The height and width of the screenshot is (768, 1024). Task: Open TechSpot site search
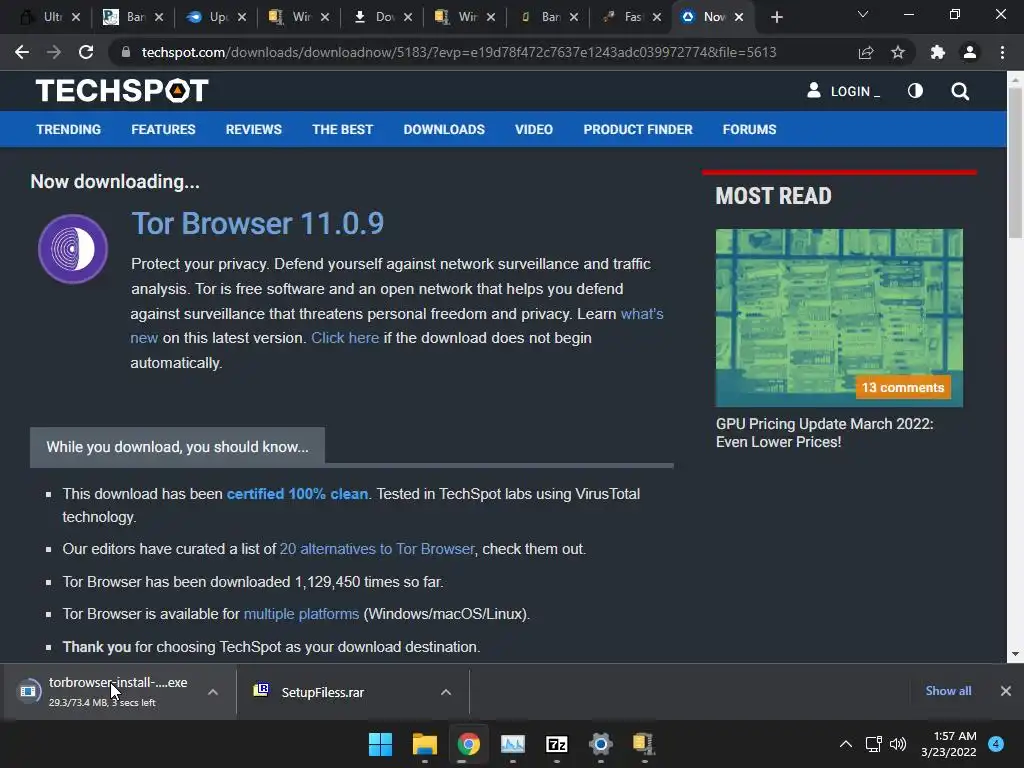(x=960, y=91)
